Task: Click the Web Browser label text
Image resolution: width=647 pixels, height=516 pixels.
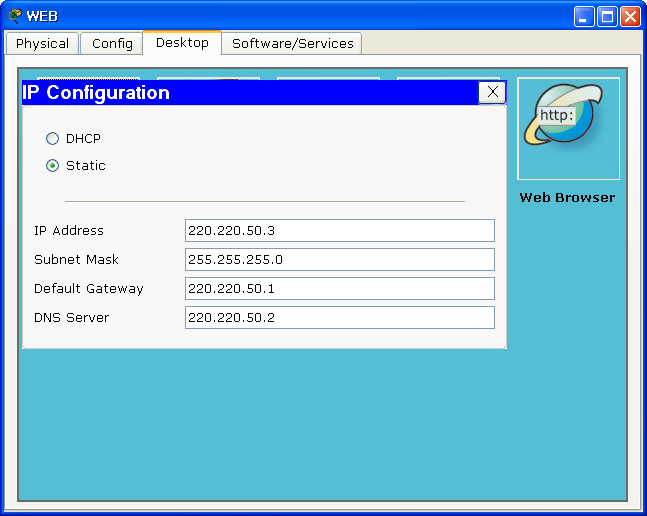Action: point(567,198)
